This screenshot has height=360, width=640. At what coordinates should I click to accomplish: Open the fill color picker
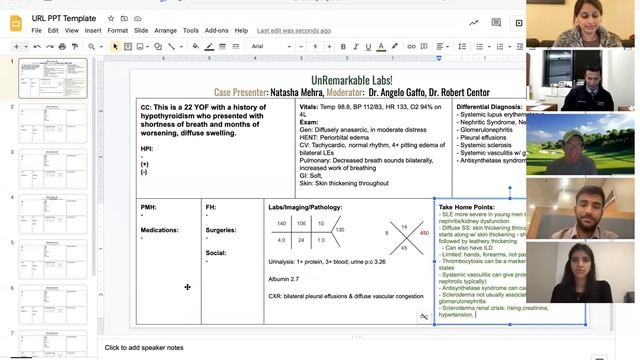[196, 47]
